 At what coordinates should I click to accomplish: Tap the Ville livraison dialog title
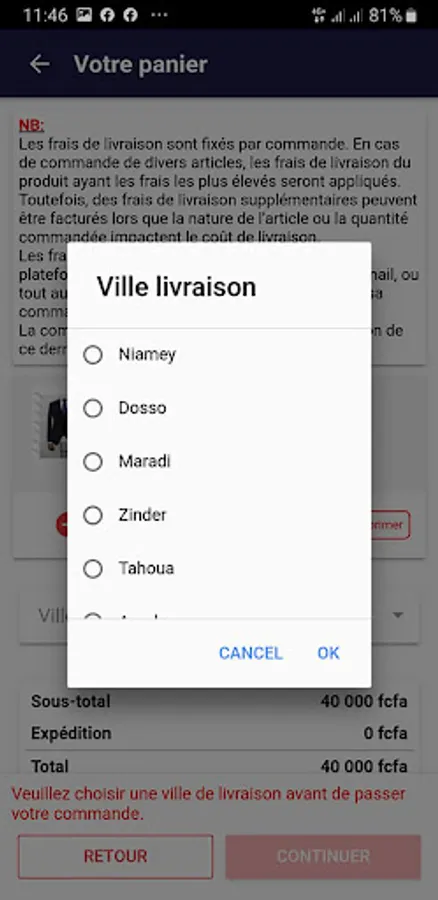176,286
